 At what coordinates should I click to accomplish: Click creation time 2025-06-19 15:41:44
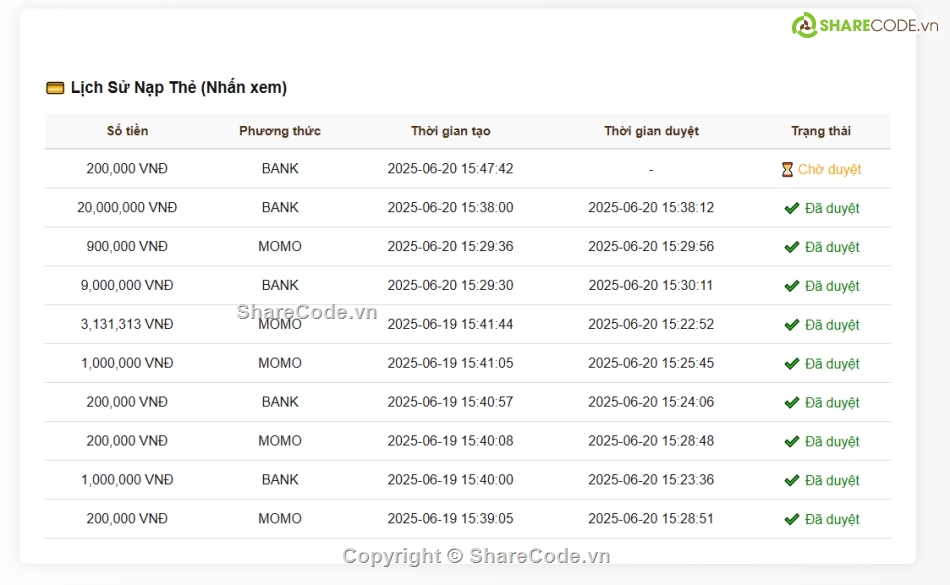click(x=450, y=325)
